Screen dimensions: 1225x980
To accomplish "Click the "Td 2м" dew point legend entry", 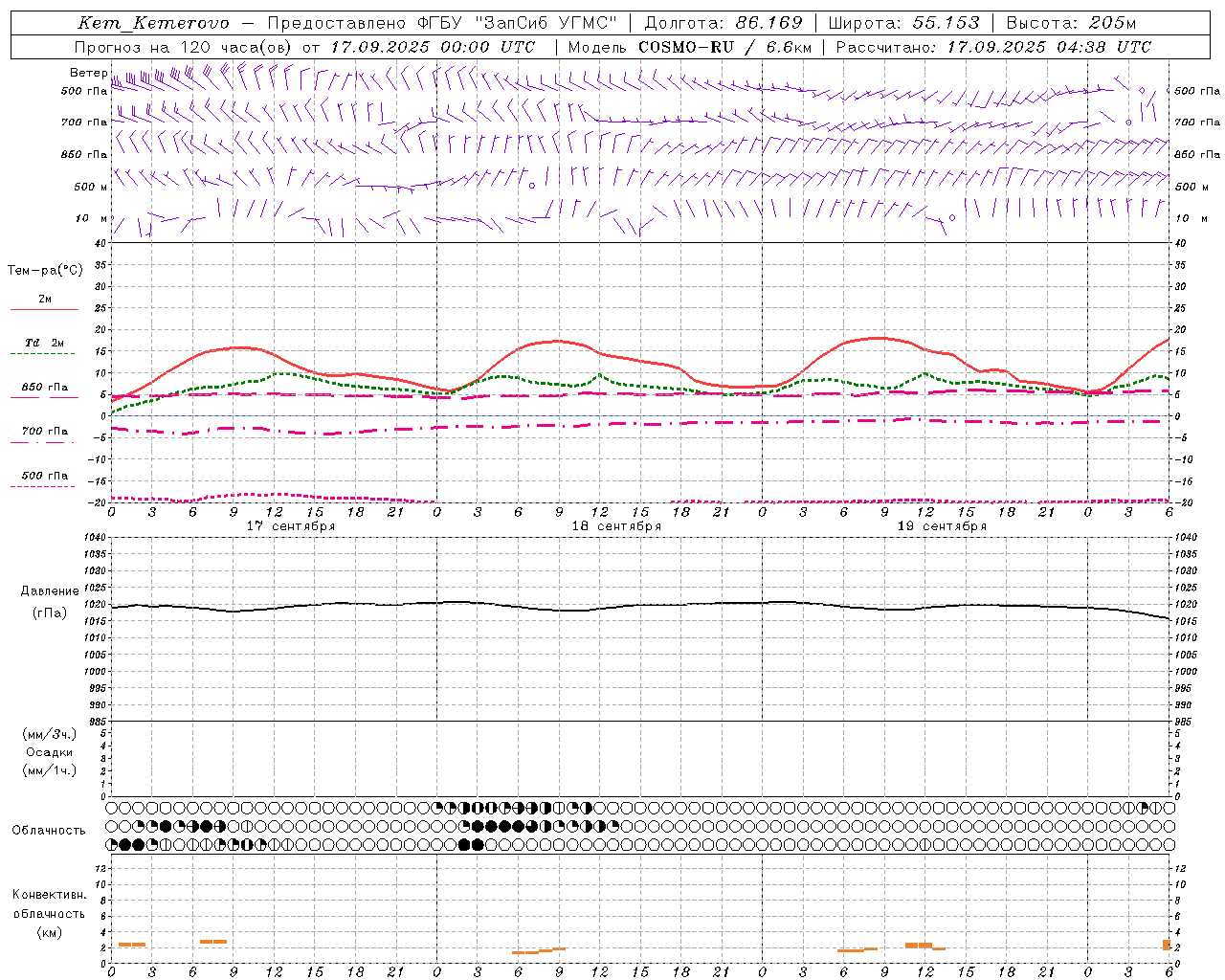I will pyautogui.click(x=45, y=343).
